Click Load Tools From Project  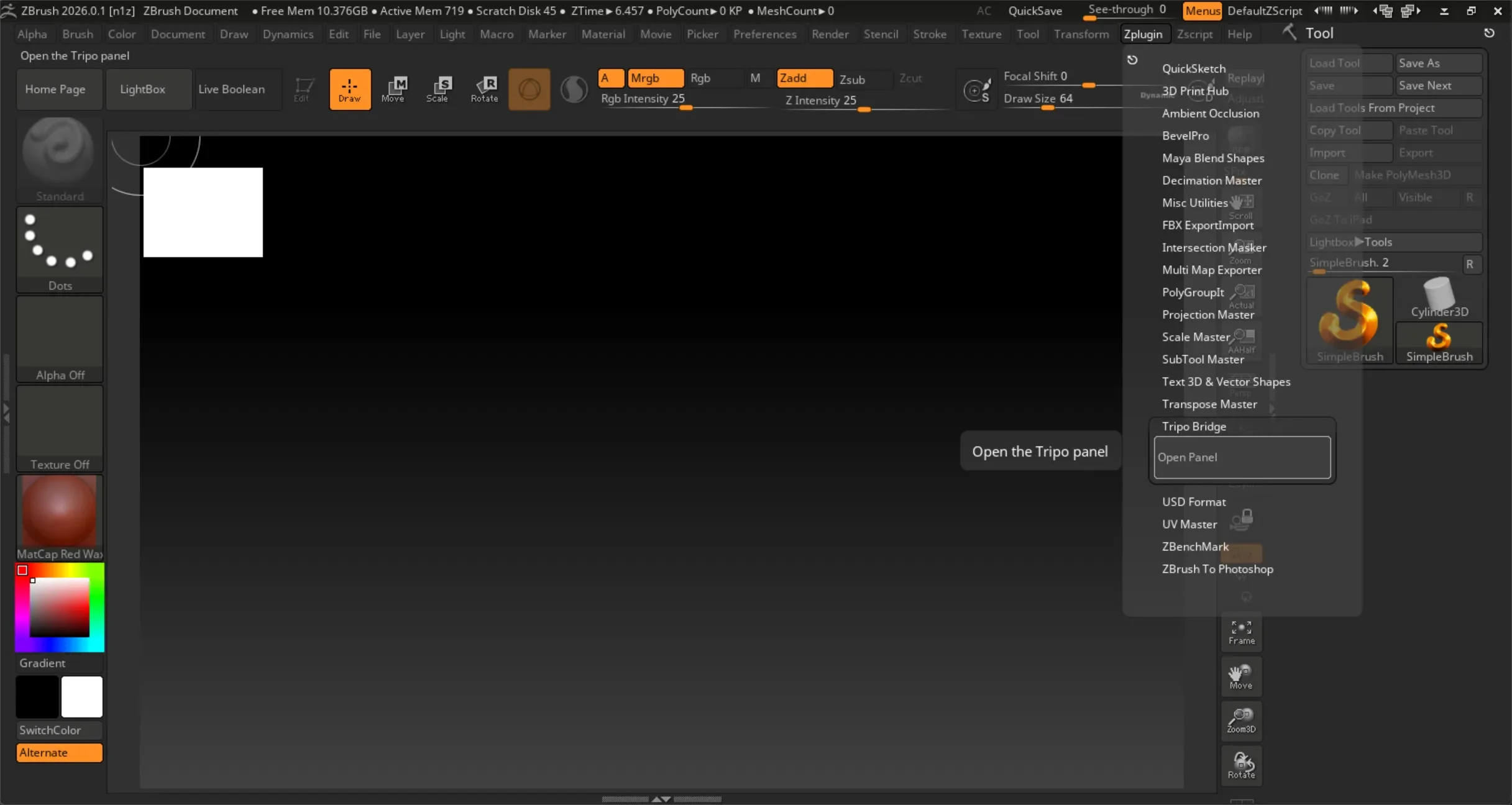pos(1395,107)
